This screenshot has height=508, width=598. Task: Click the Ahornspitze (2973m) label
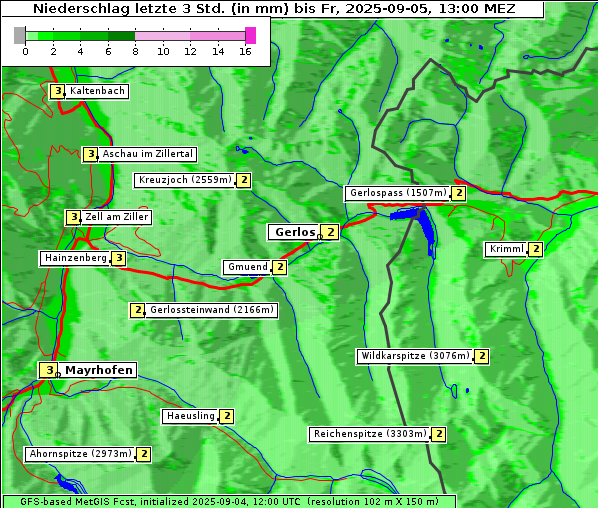click(80, 454)
